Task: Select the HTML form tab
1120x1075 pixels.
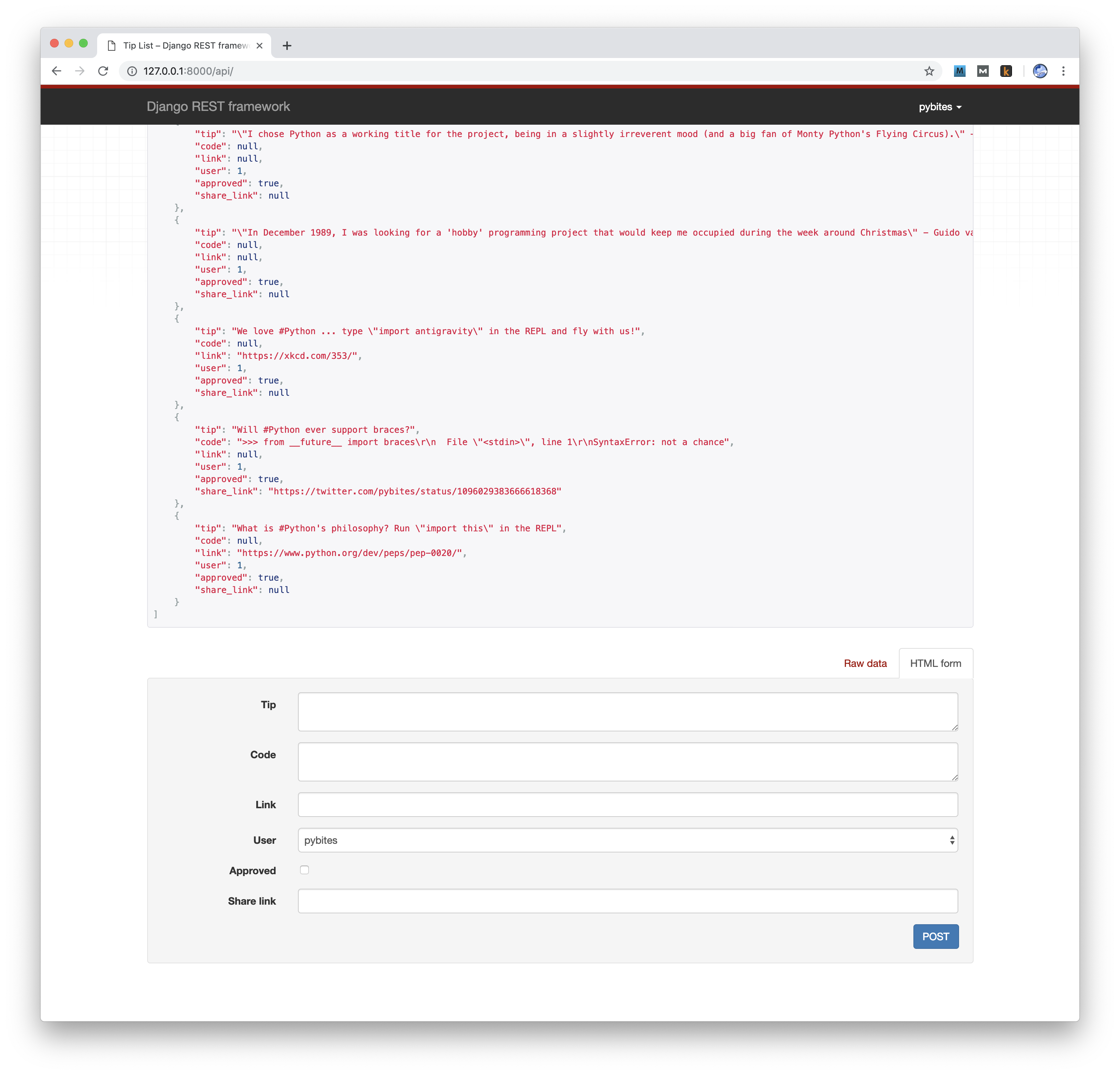Action: (x=936, y=663)
